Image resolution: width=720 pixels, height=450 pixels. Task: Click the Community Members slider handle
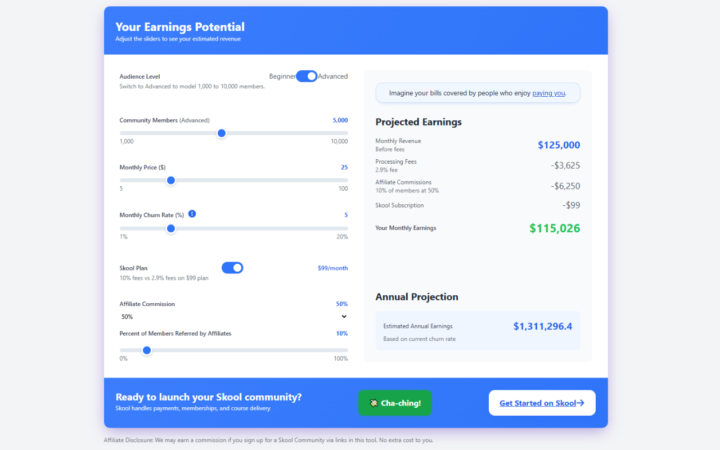click(x=221, y=133)
